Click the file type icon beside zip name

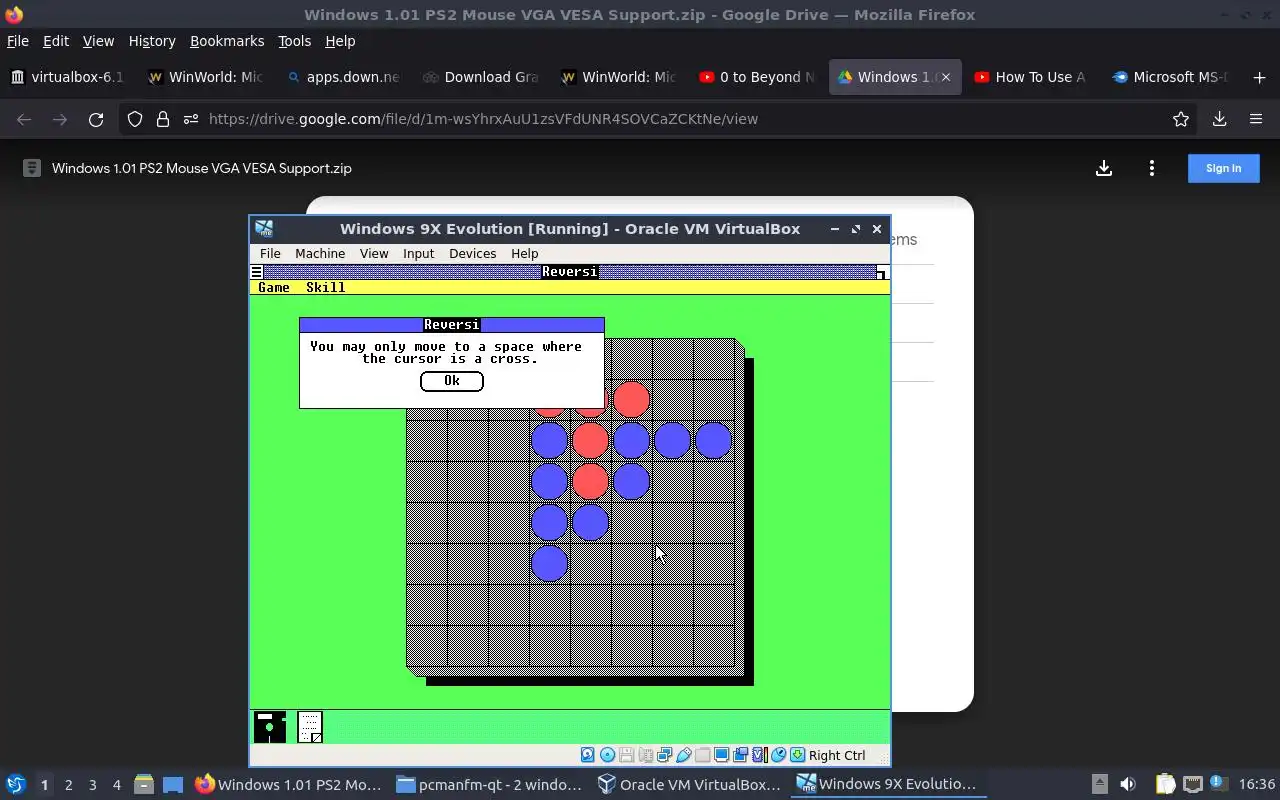[x=32, y=168]
